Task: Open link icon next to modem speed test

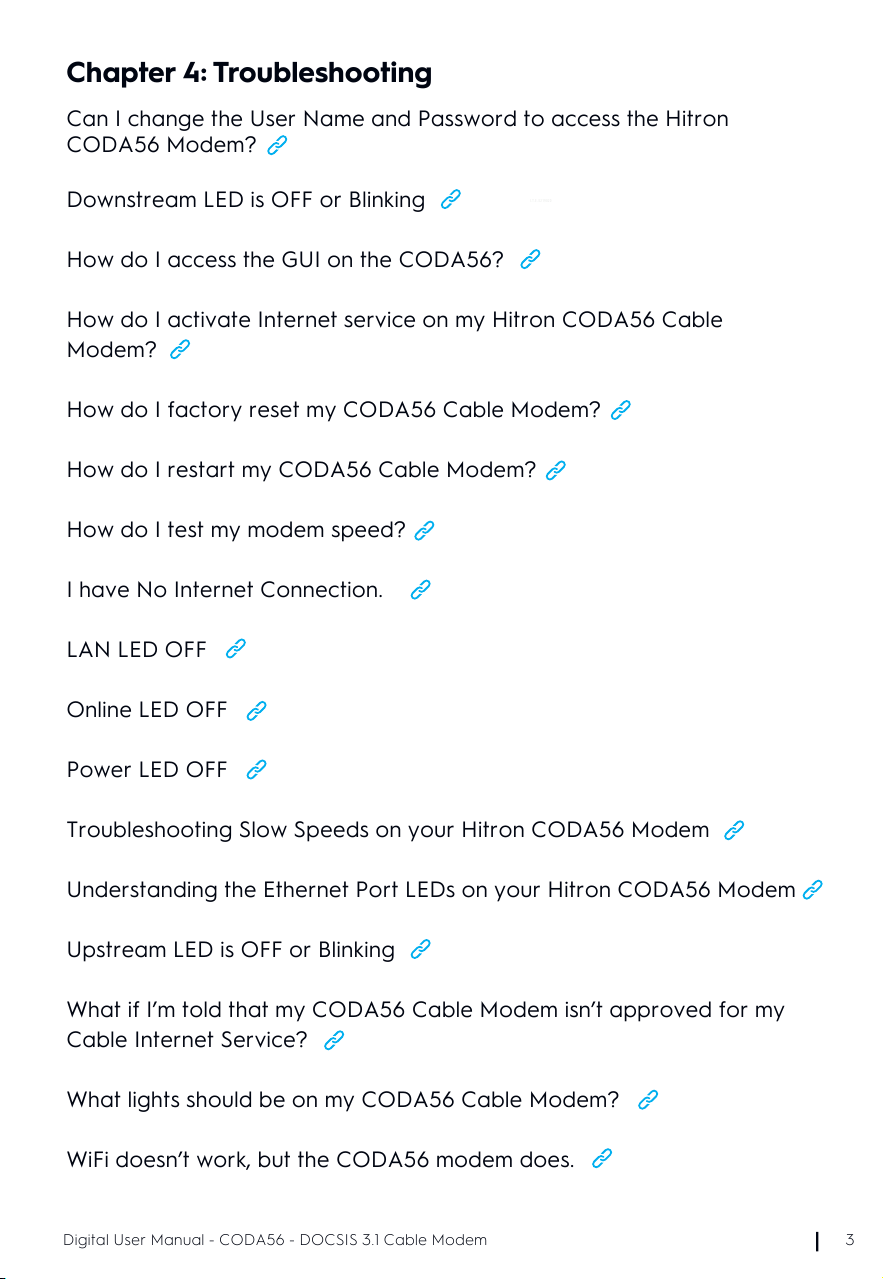Action: point(424,530)
